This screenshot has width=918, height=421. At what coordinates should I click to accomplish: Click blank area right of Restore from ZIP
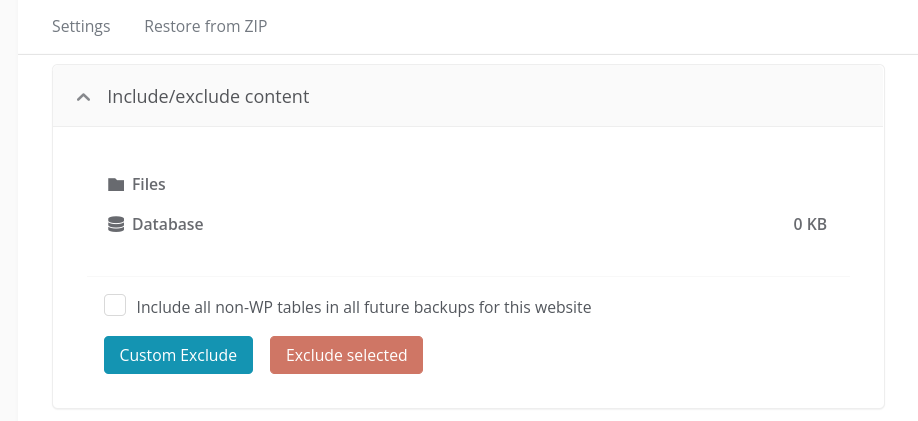point(585,26)
